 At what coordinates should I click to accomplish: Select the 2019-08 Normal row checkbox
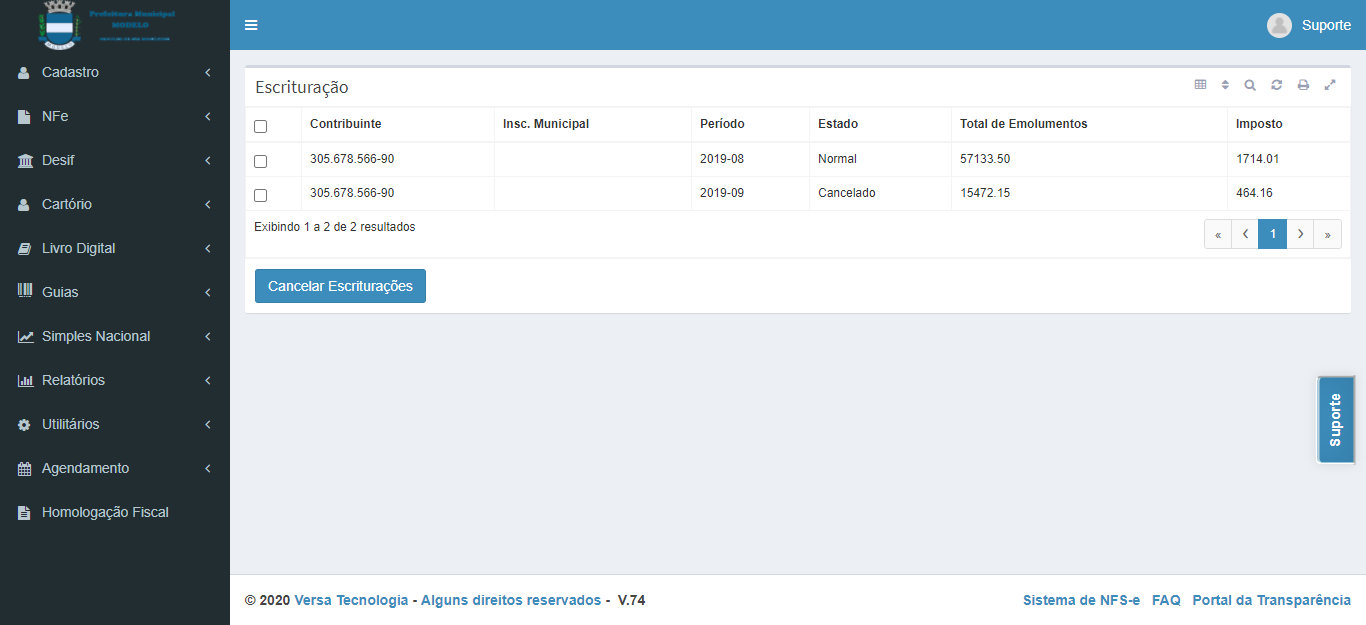tap(261, 161)
